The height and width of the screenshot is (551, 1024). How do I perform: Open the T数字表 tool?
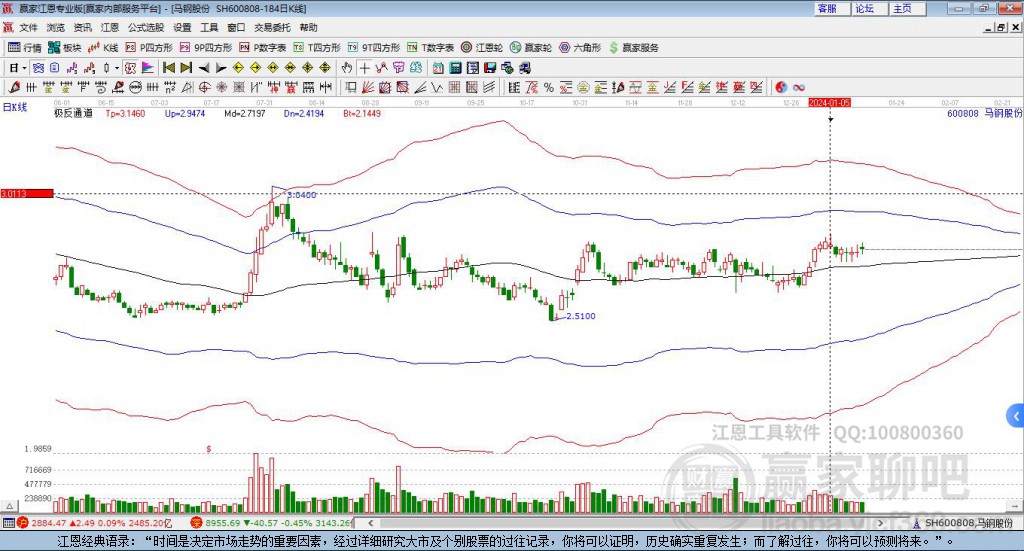tap(430, 48)
